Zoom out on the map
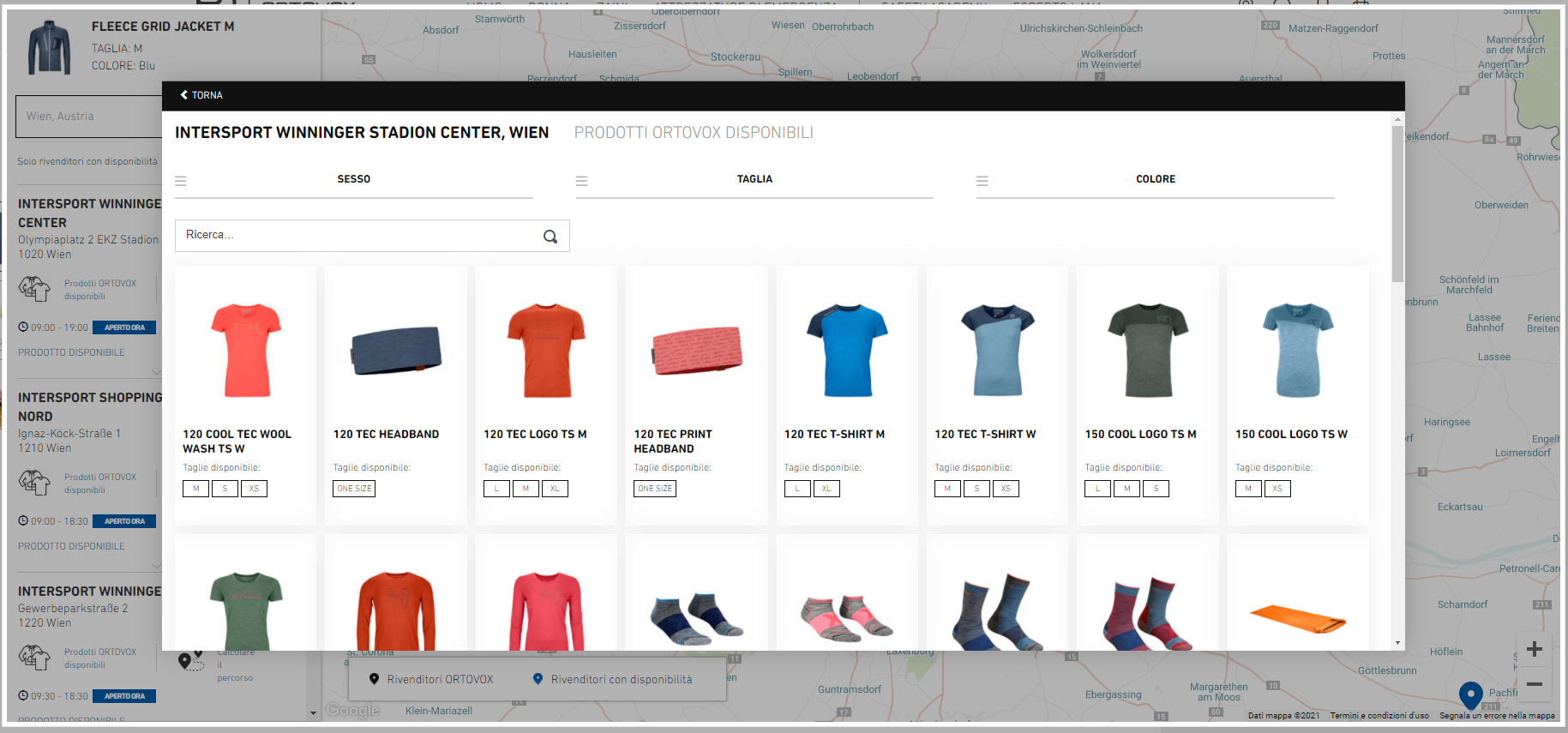The image size is (1568, 733). click(x=1535, y=684)
